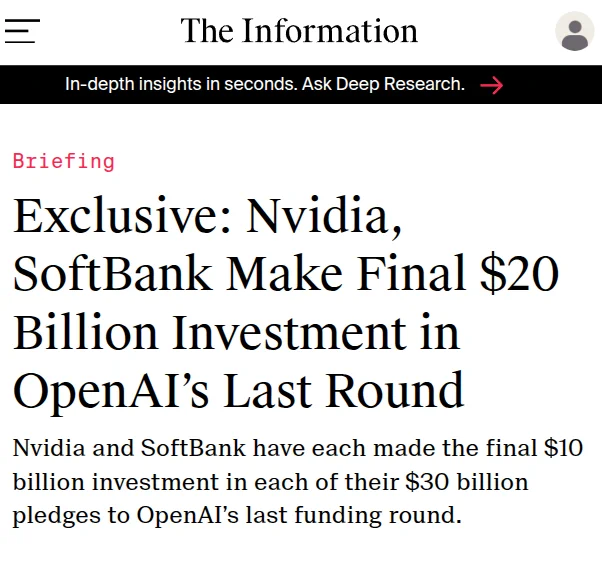Open the Briefing category label
This screenshot has height=567, width=602.
click(x=64, y=161)
